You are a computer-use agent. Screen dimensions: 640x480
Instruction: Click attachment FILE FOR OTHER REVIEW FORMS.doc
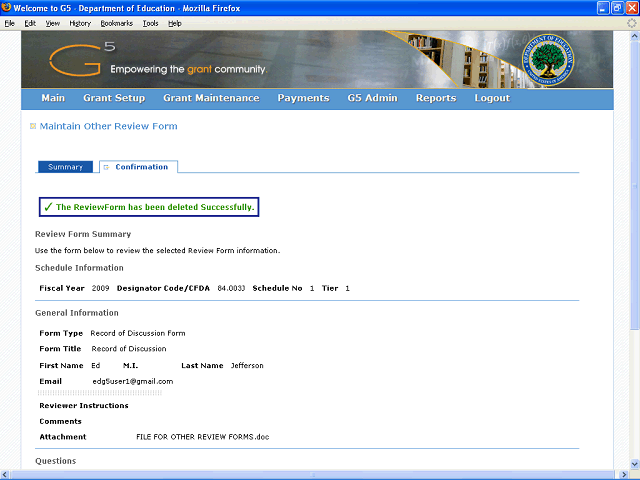coord(203,437)
